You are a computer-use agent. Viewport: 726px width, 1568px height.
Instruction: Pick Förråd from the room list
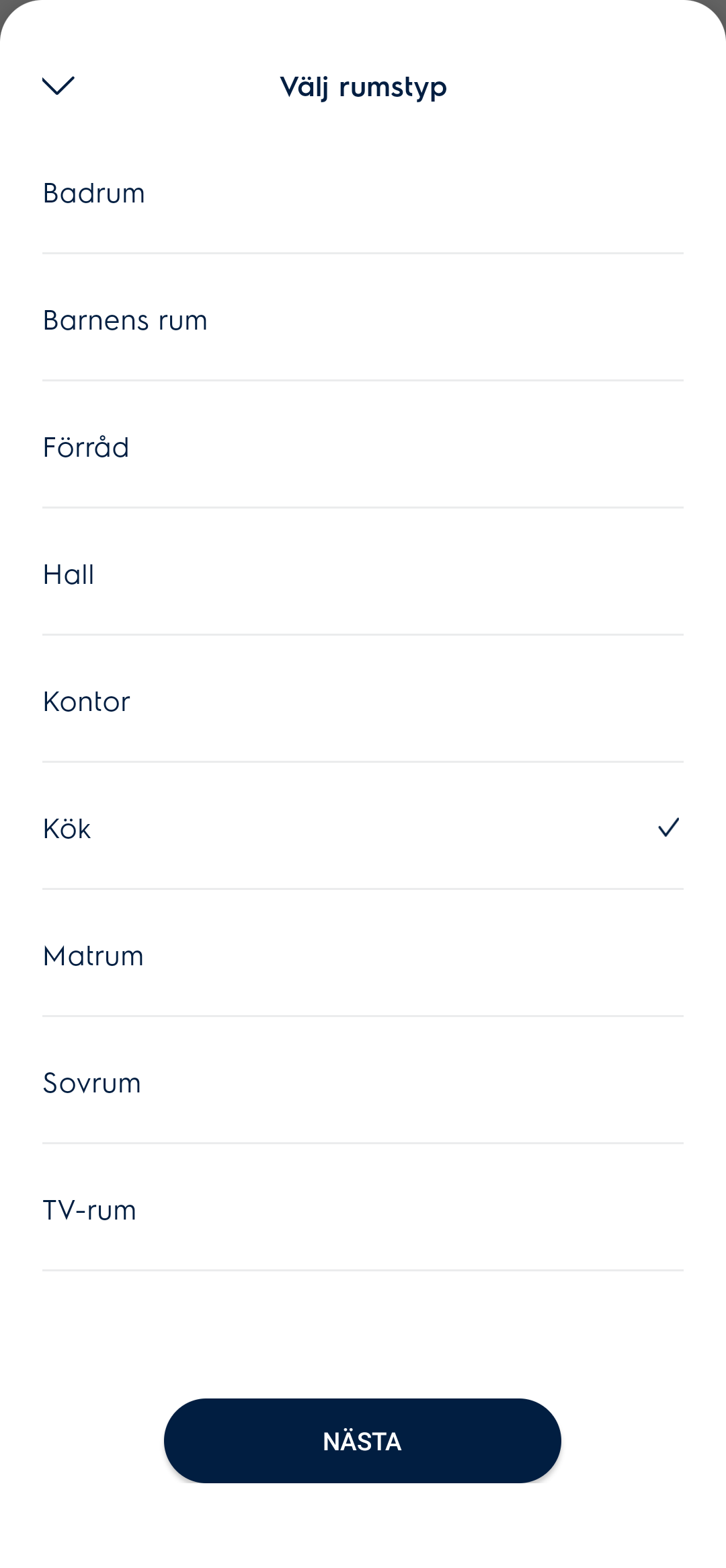(x=86, y=448)
